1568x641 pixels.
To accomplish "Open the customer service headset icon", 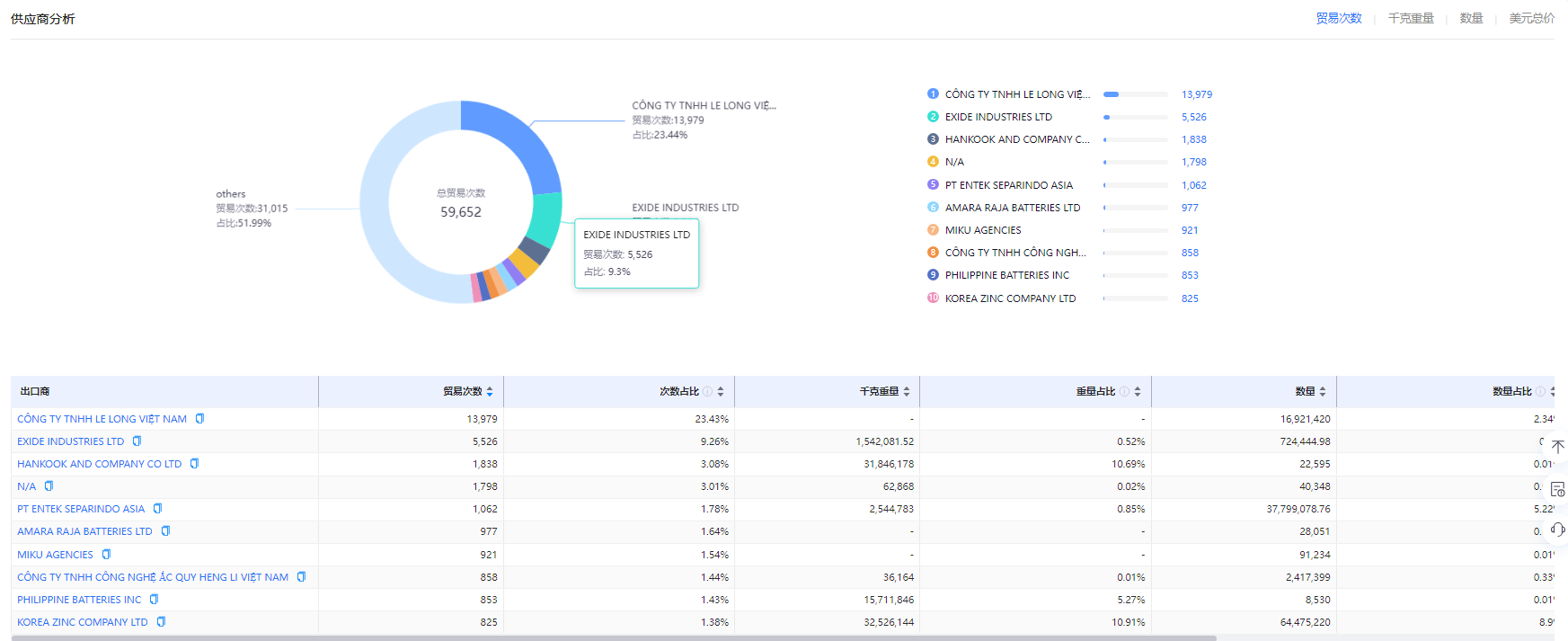I will point(1557,530).
